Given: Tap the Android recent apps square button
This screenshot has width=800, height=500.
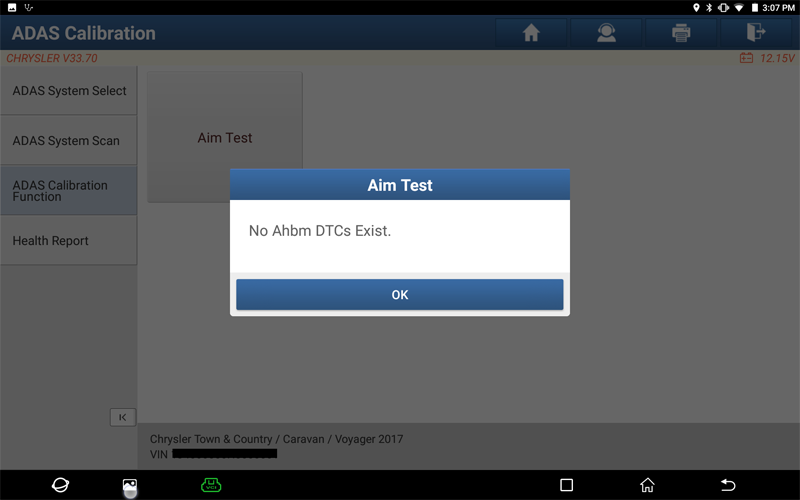Looking at the screenshot, I should coord(566,485).
